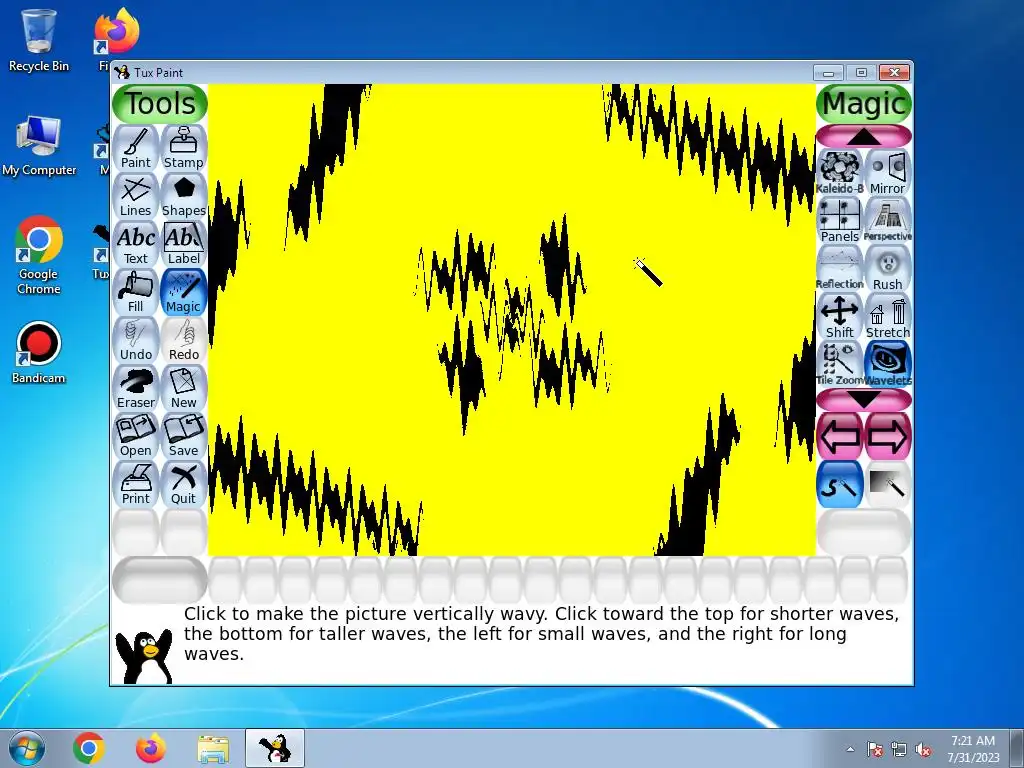Choose the Panels magic effect
Viewport: 1024px width, 768px height.
[x=840, y=220]
